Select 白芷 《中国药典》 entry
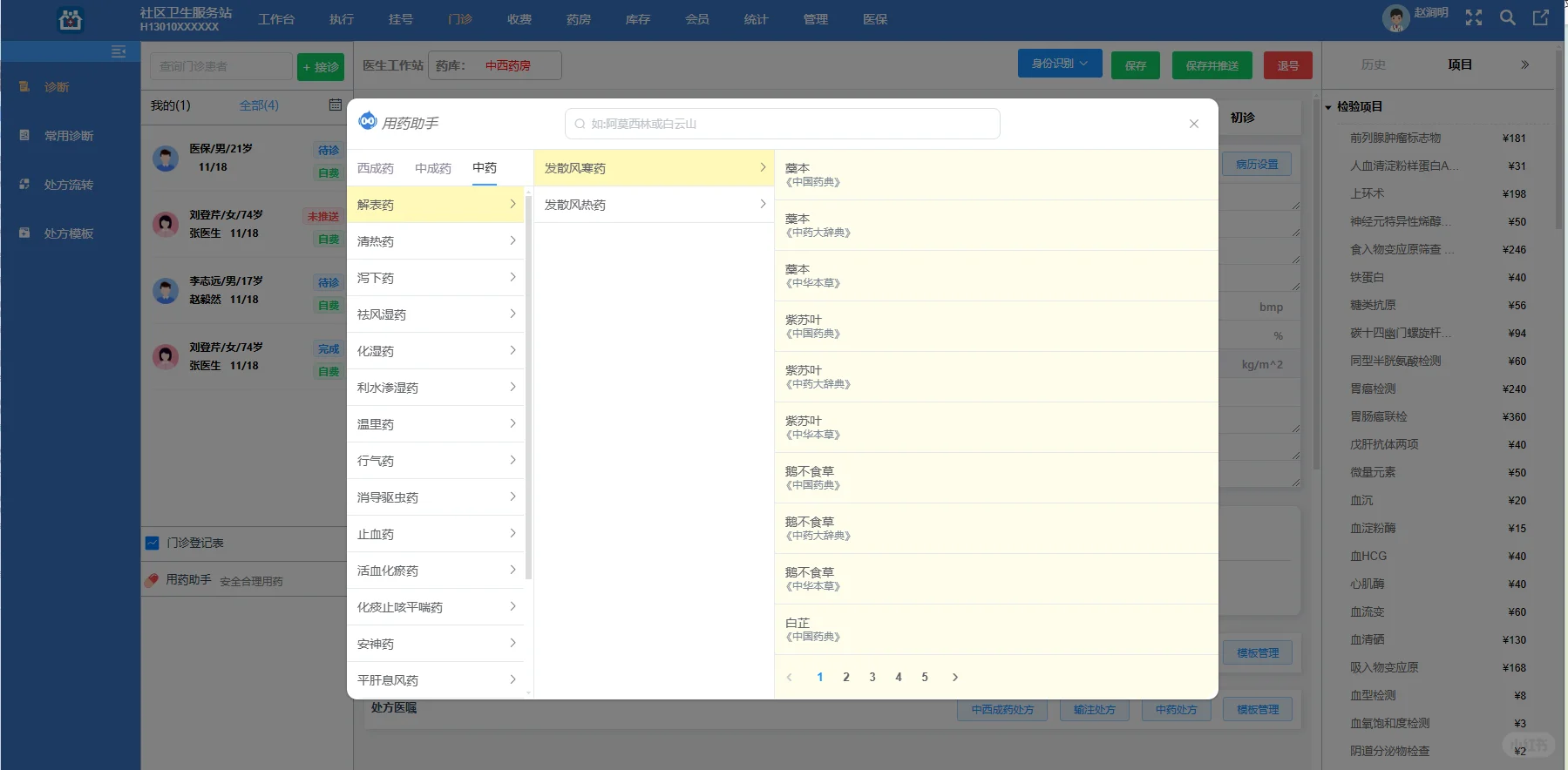Image resolution: width=1568 pixels, height=770 pixels. pyautogui.click(x=996, y=630)
